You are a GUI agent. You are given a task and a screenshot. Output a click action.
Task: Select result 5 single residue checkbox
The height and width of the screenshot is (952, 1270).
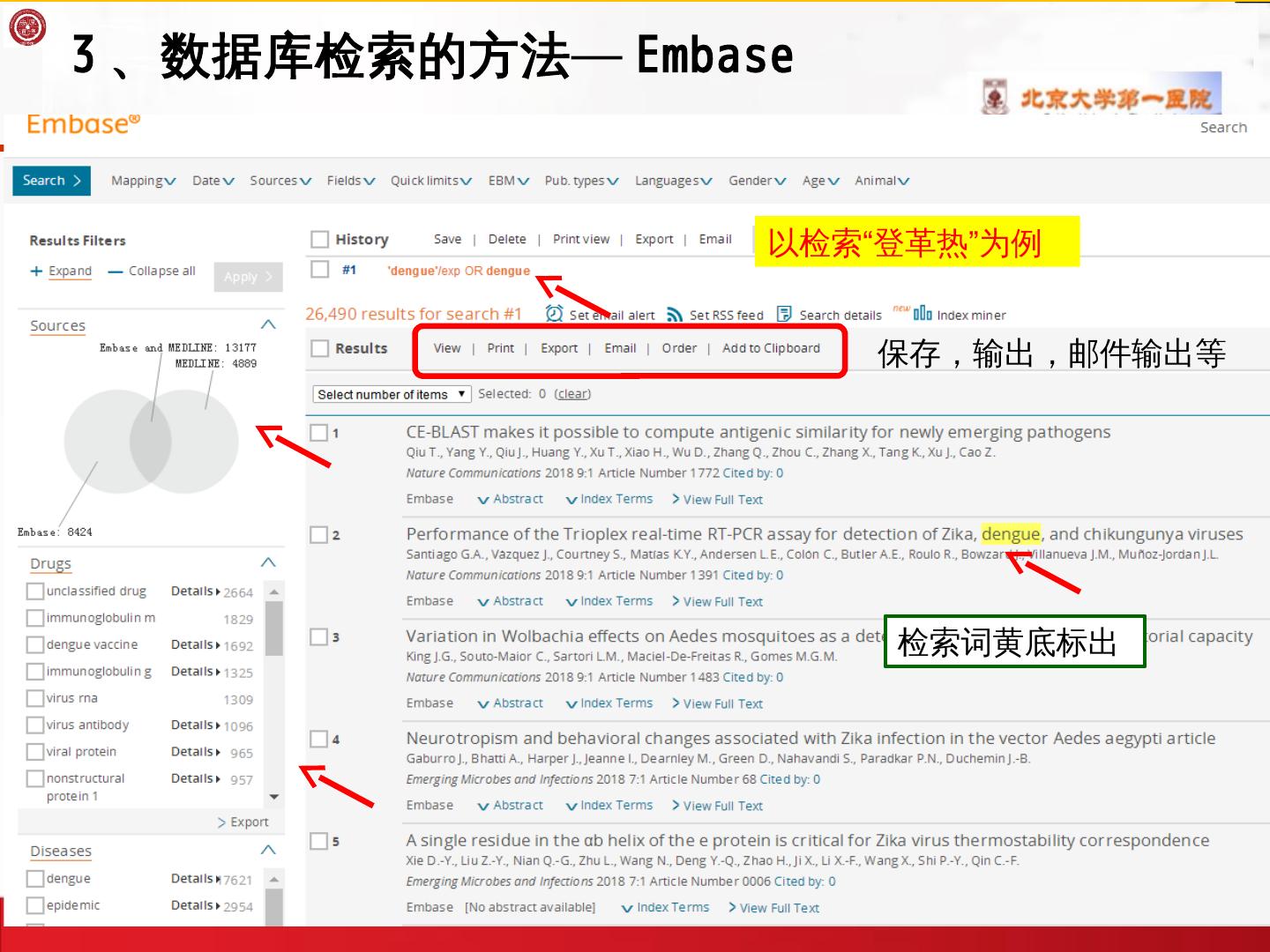[x=319, y=842]
